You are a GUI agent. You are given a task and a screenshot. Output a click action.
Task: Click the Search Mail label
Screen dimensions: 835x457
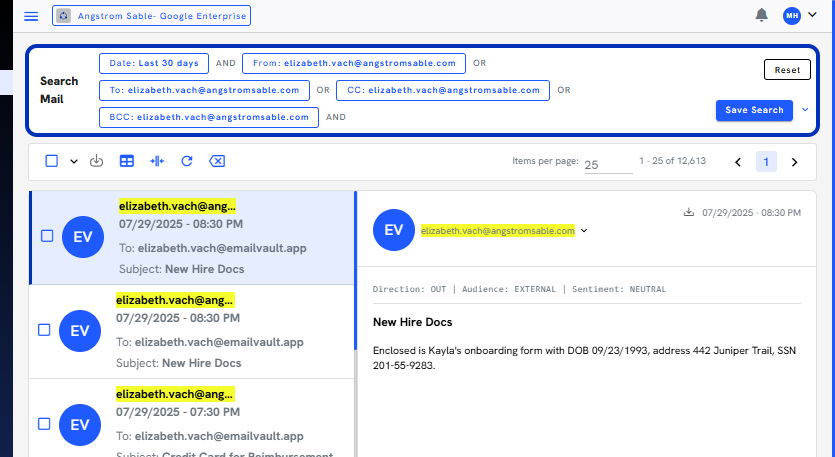point(59,90)
